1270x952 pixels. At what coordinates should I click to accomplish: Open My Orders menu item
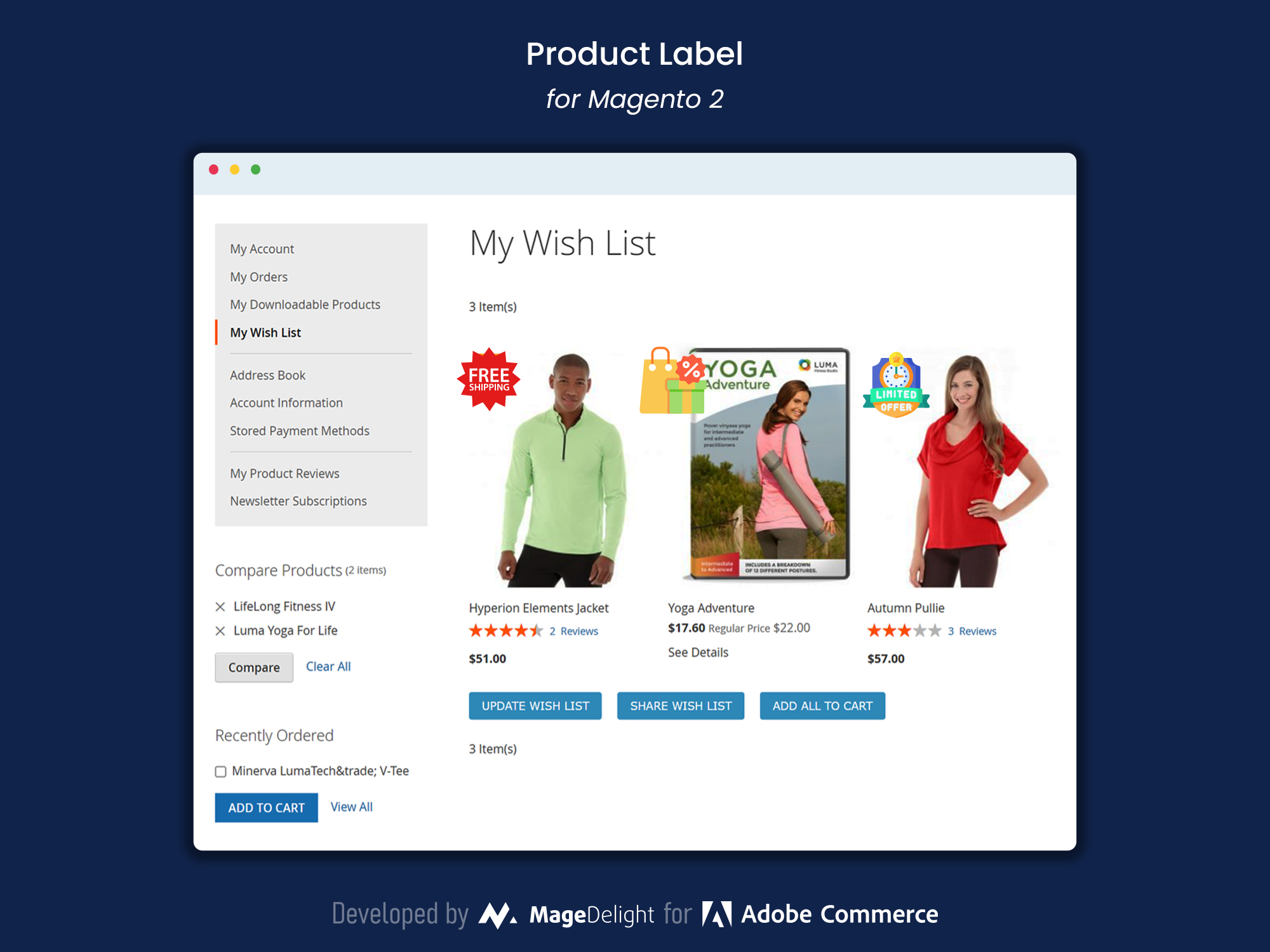pos(258,276)
